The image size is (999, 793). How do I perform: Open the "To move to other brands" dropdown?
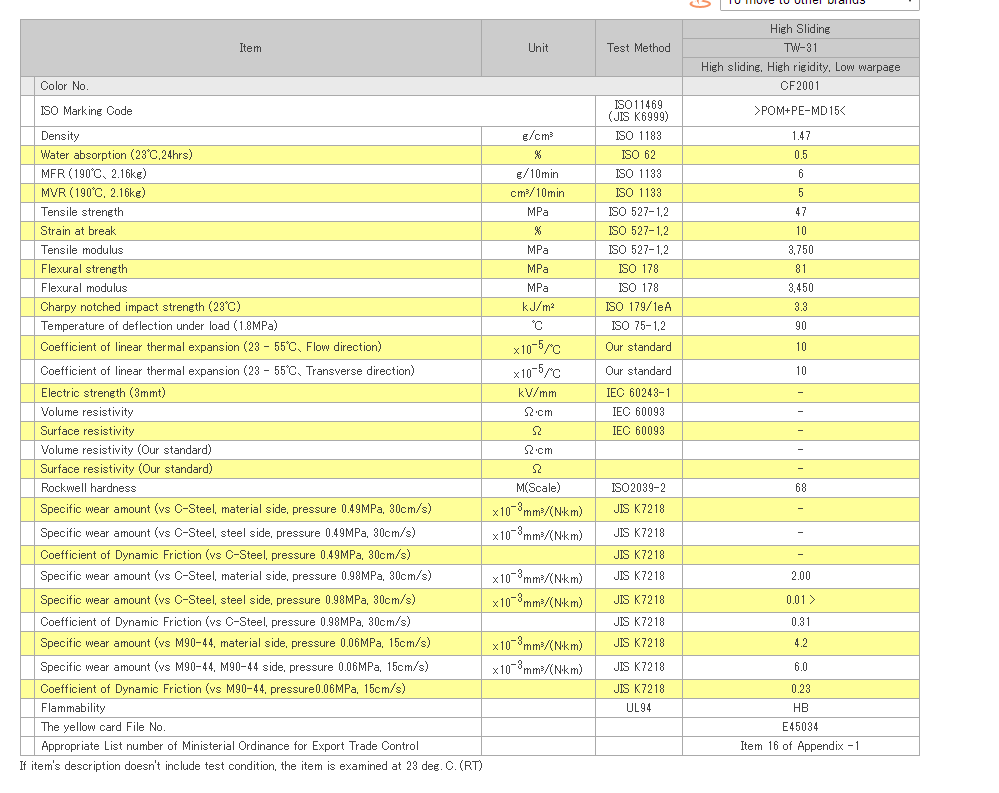[x=818, y=3]
